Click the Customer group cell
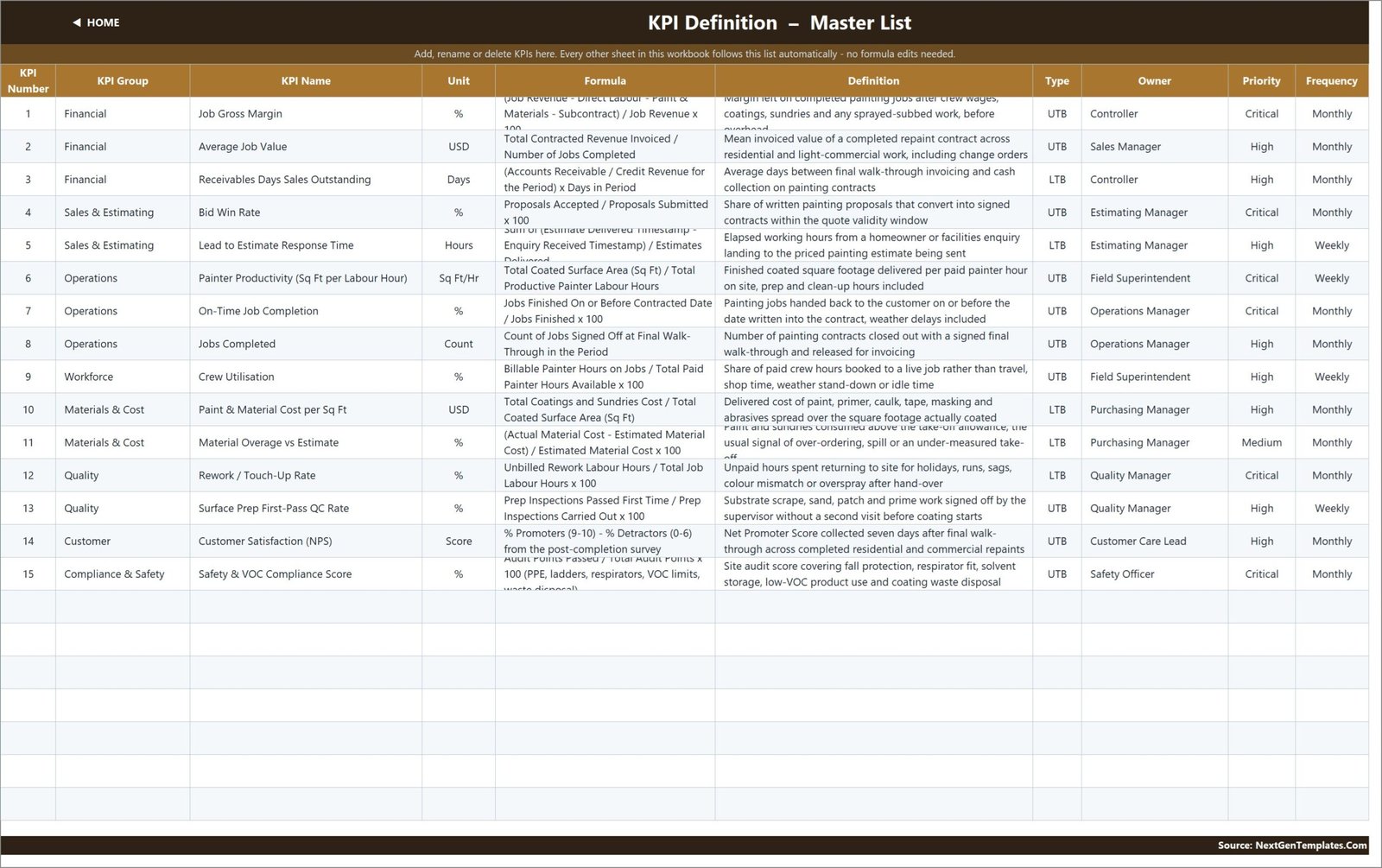Image resolution: width=1382 pixels, height=868 pixels. coord(123,541)
